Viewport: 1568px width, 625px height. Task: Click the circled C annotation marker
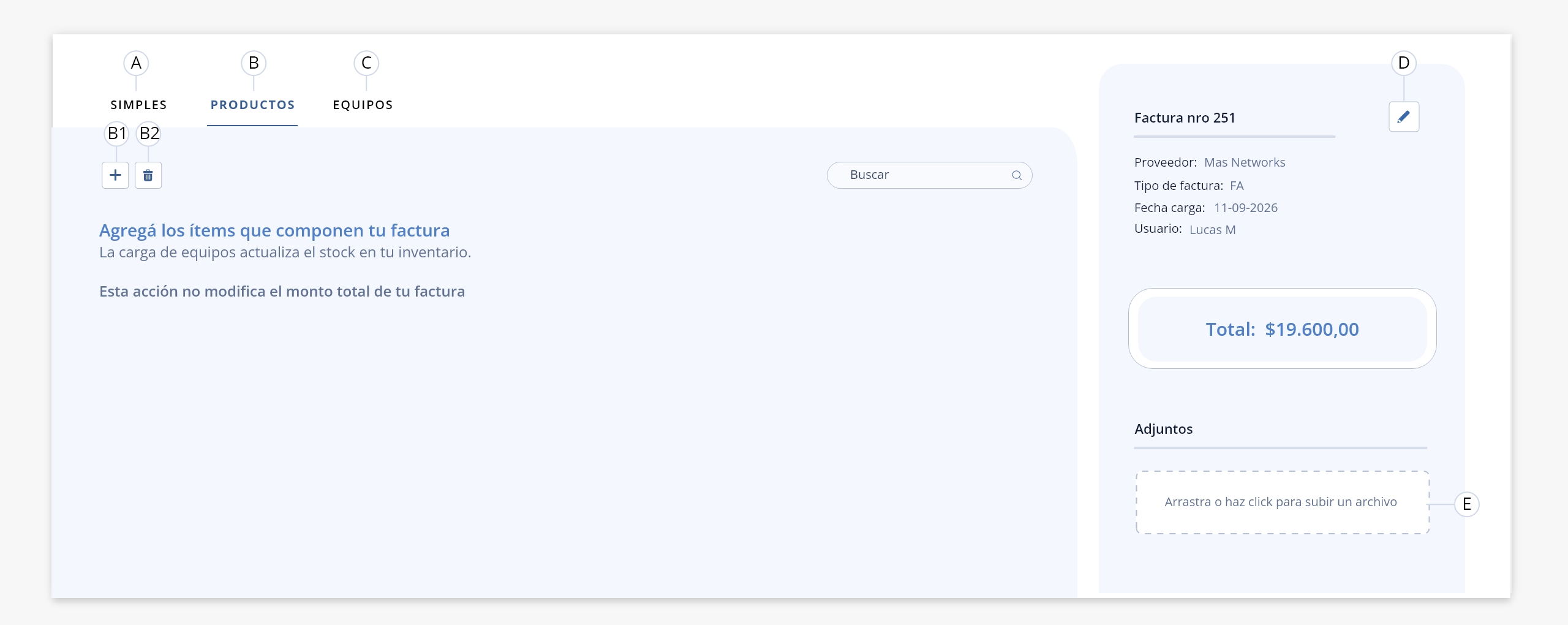[x=366, y=63]
